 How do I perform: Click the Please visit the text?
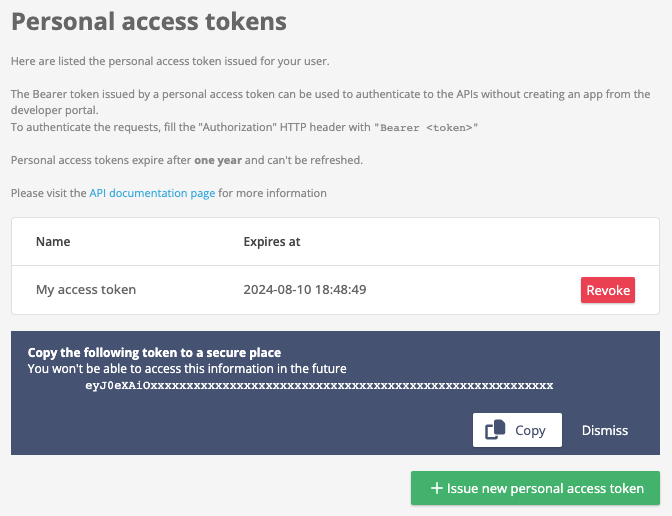coord(49,193)
